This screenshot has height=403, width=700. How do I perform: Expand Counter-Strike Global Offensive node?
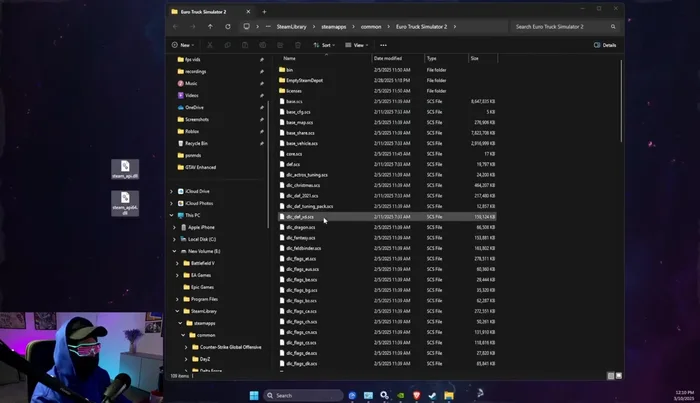(186, 347)
